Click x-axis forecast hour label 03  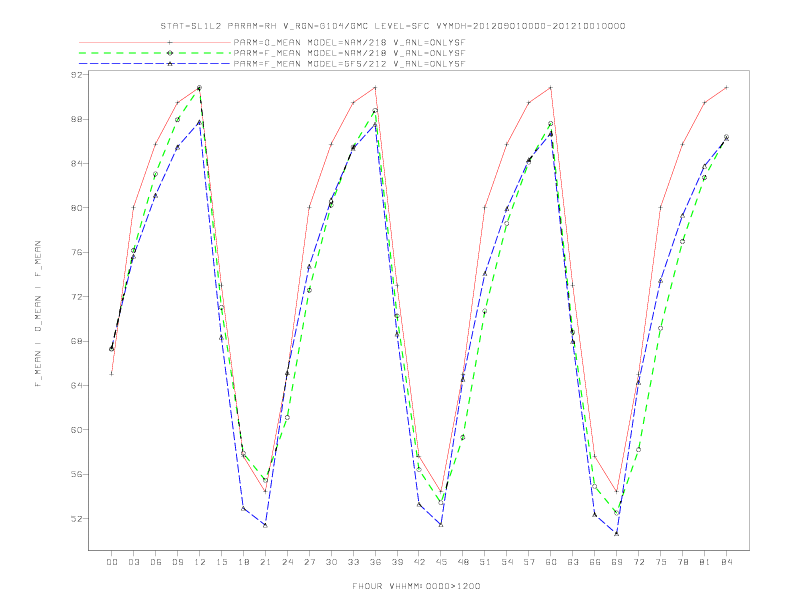[x=133, y=562]
